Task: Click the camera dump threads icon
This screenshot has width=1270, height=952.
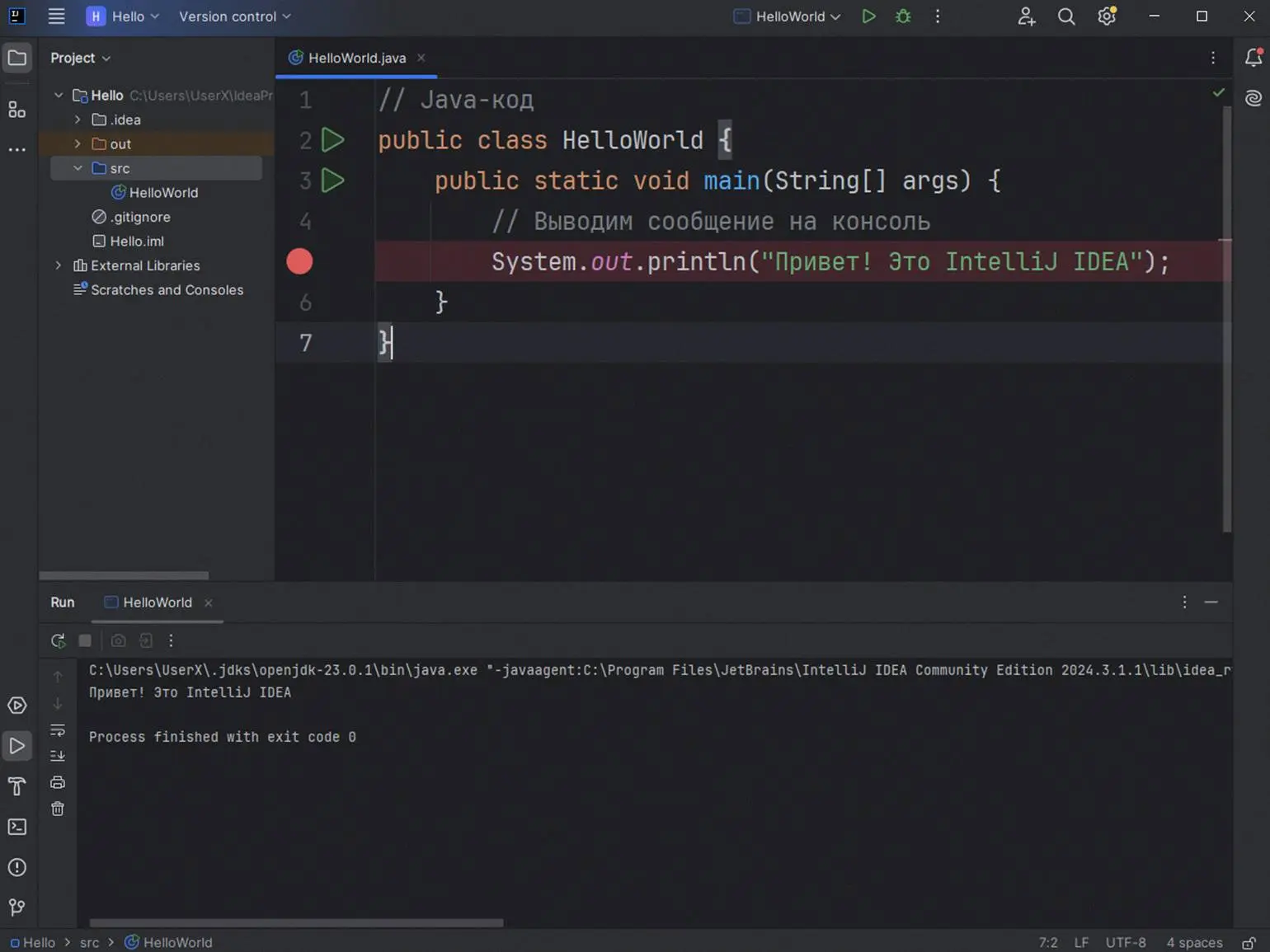Action: click(x=119, y=640)
